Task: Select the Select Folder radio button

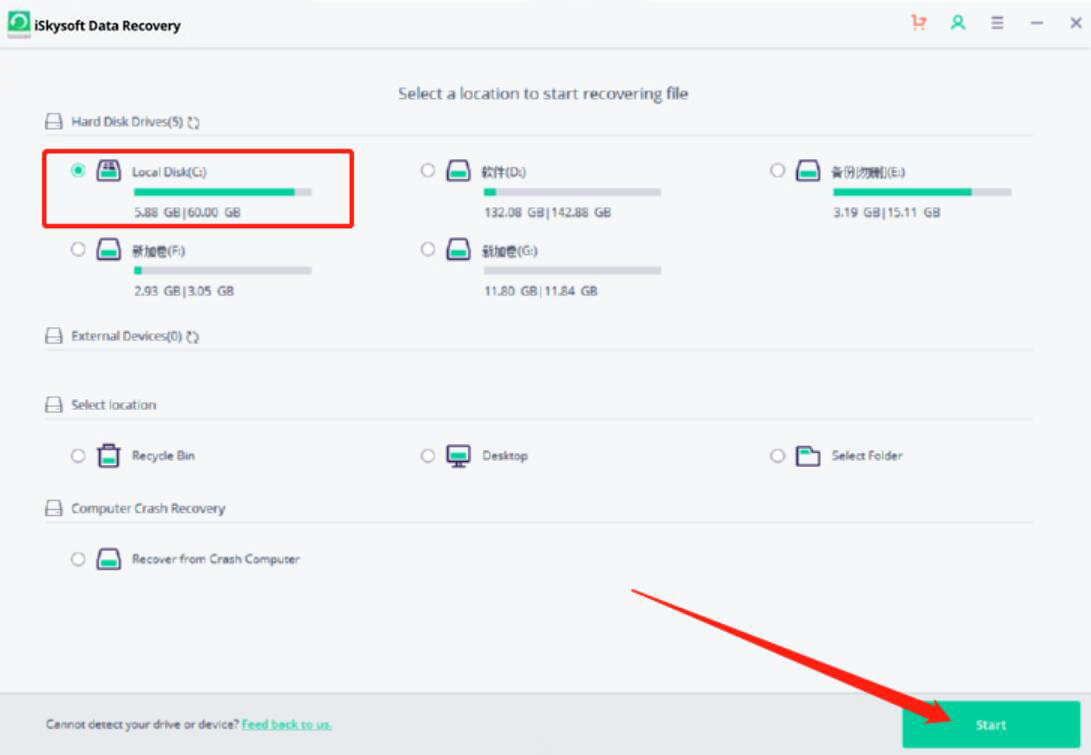Action: [778, 456]
